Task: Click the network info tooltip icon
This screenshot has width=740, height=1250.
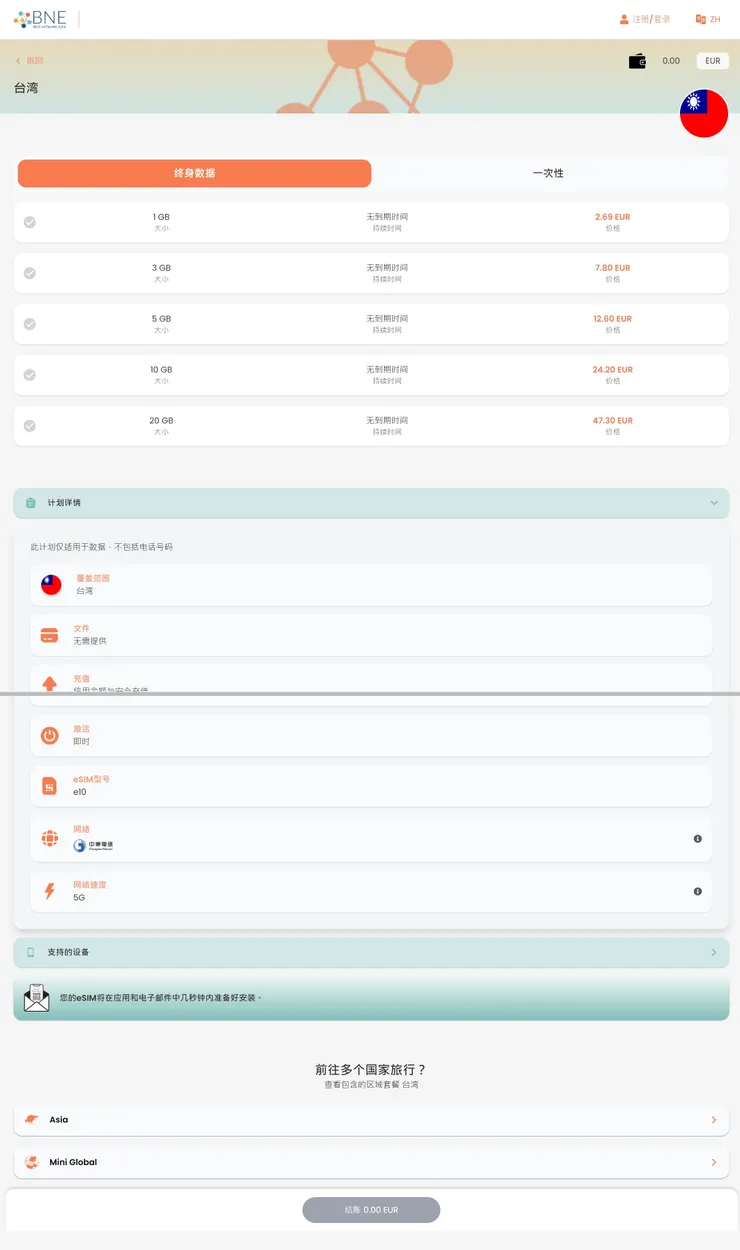Action: coord(697,838)
